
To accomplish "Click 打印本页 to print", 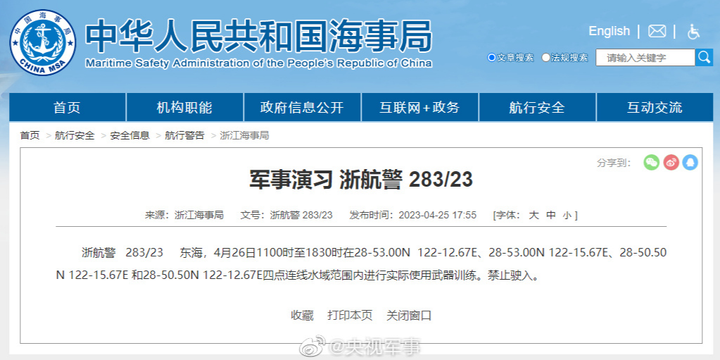I will click(349, 315).
